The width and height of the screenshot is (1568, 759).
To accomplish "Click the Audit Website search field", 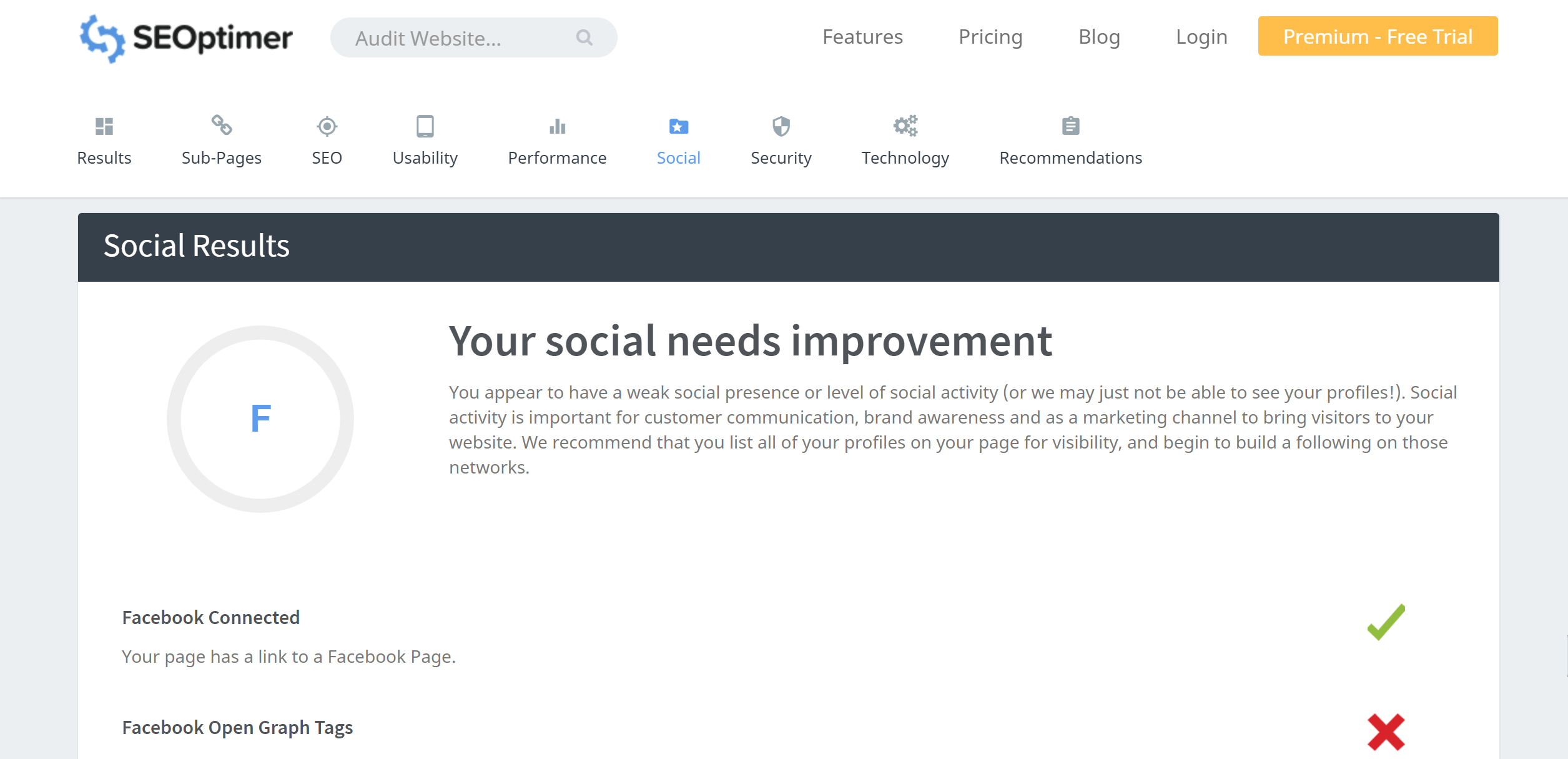I will (x=476, y=38).
